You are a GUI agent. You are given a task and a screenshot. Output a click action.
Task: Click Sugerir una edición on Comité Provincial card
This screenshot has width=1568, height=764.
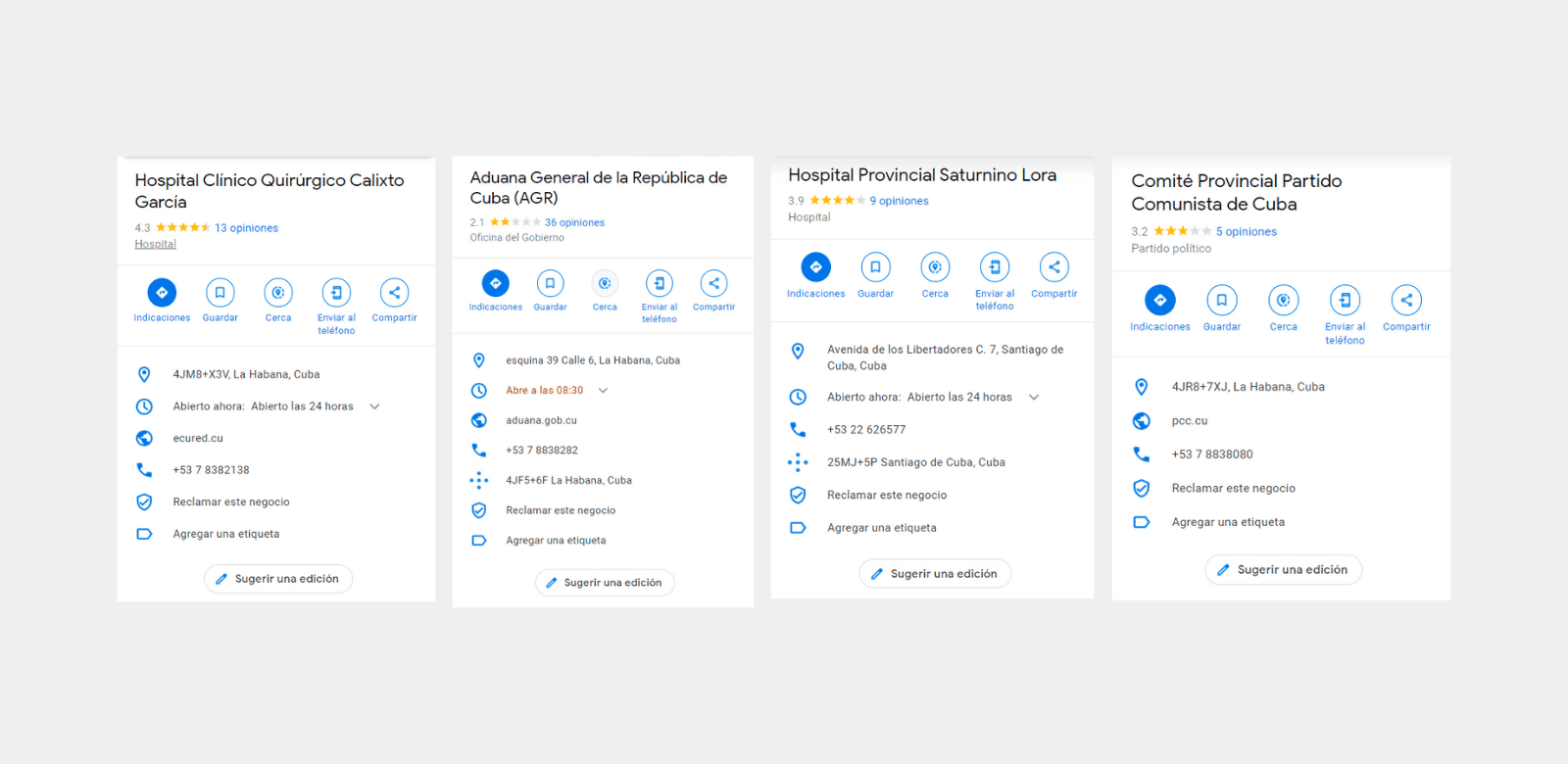(x=1283, y=570)
